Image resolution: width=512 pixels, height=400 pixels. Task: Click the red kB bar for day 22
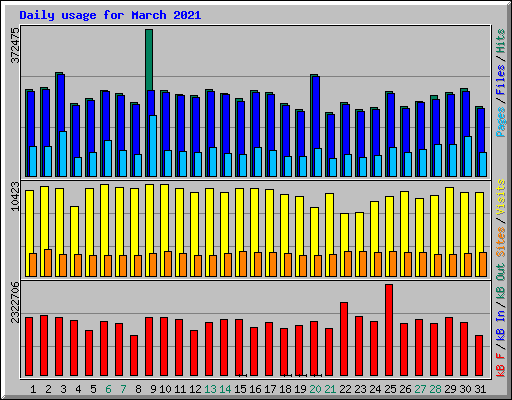(344, 339)
